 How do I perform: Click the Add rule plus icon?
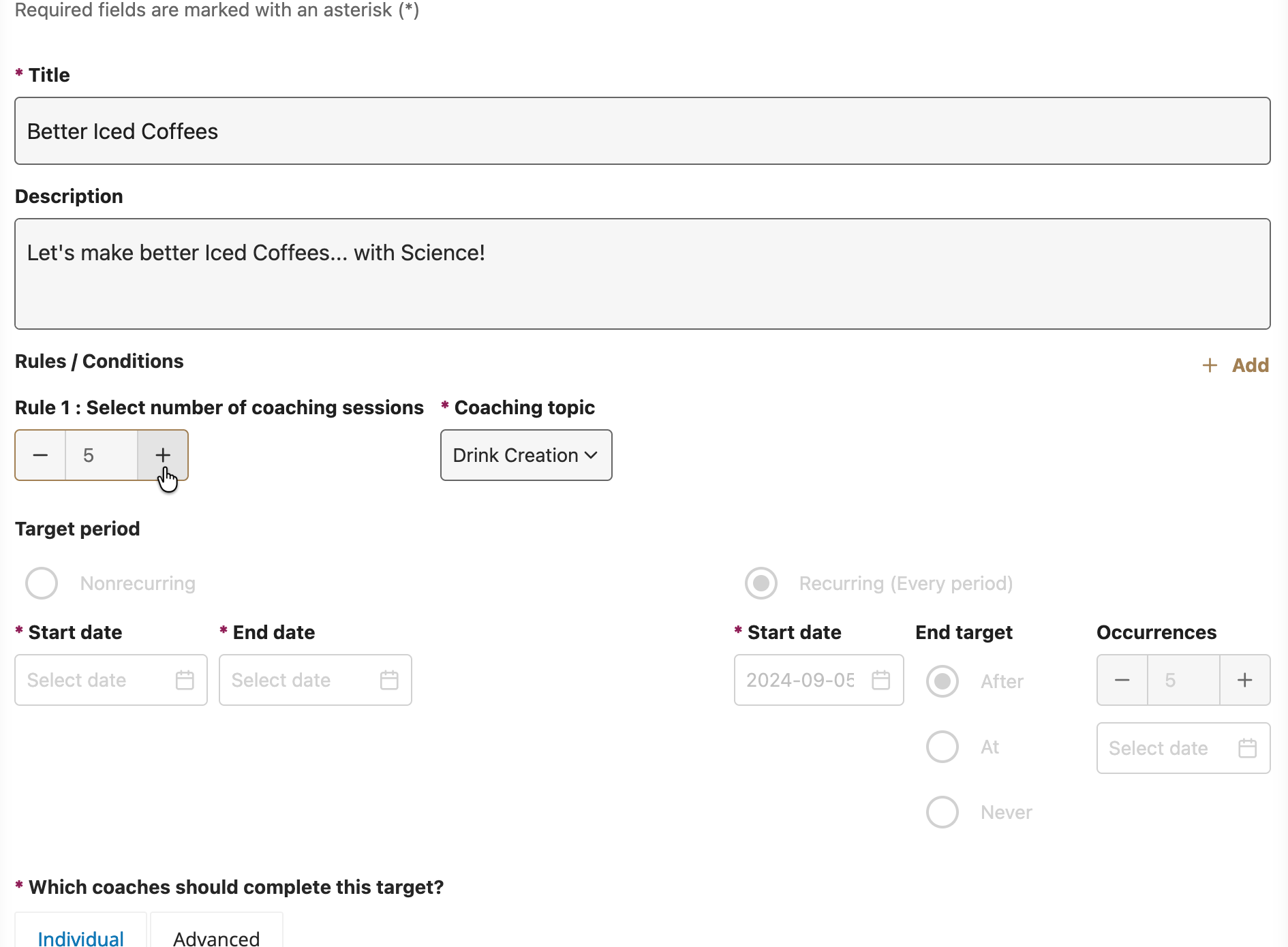coord(1210,365)
